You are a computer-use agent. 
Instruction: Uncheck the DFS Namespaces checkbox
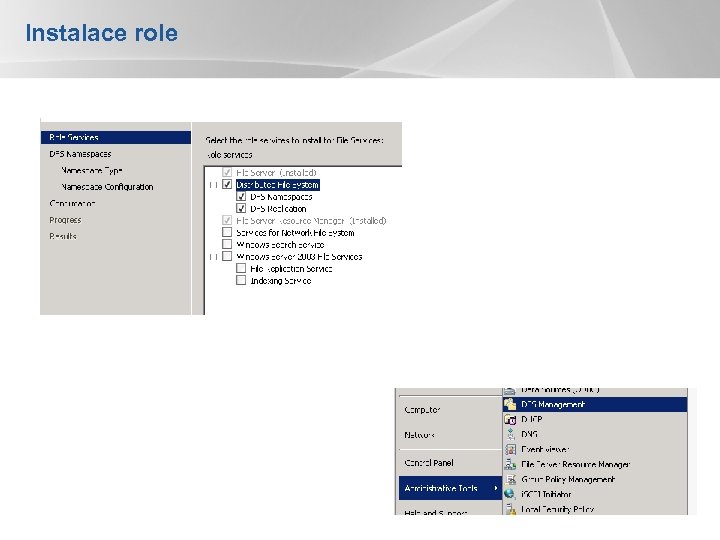(x=241, y=197)
